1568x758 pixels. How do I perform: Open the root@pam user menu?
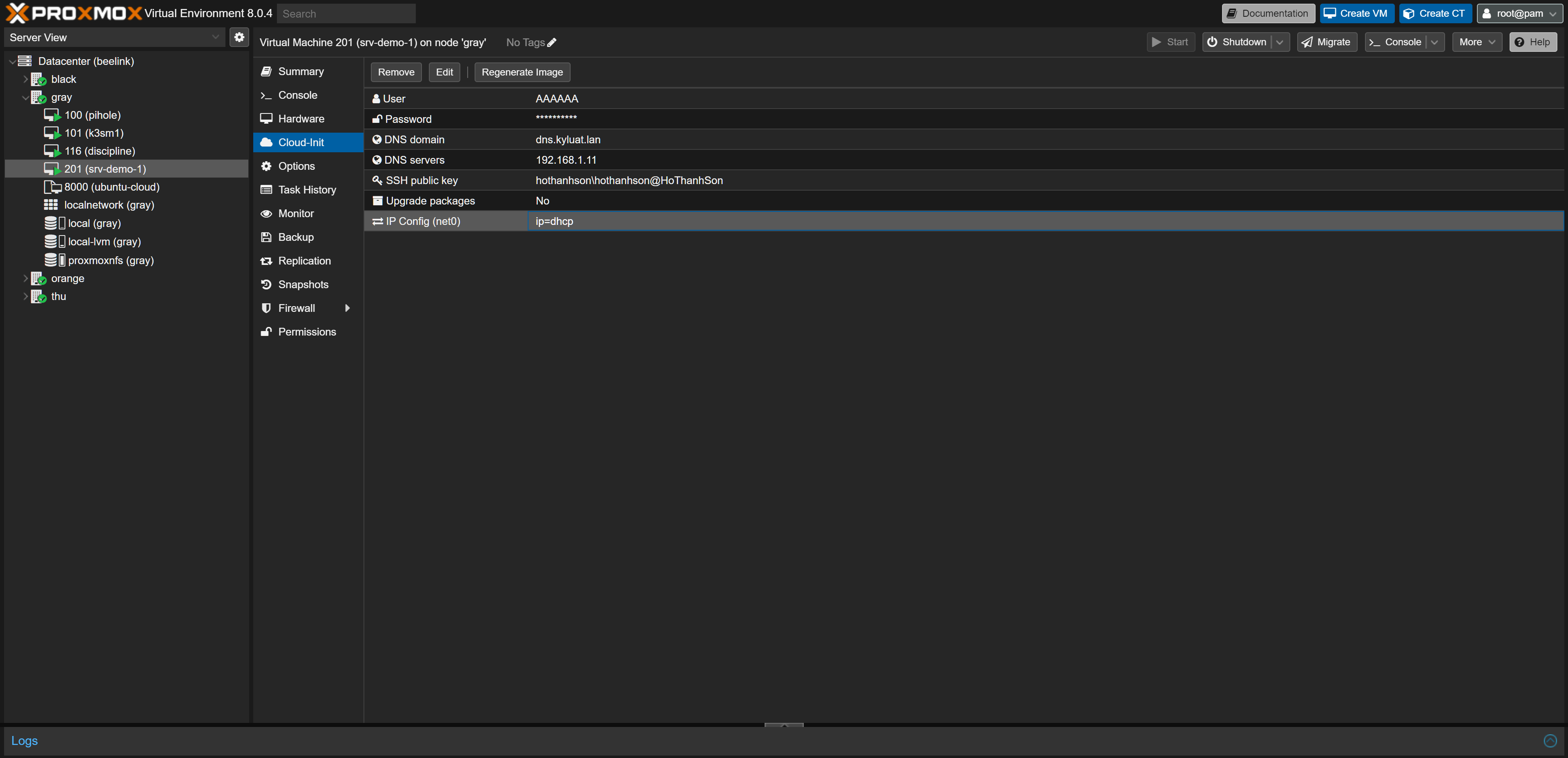[1519, 13]
